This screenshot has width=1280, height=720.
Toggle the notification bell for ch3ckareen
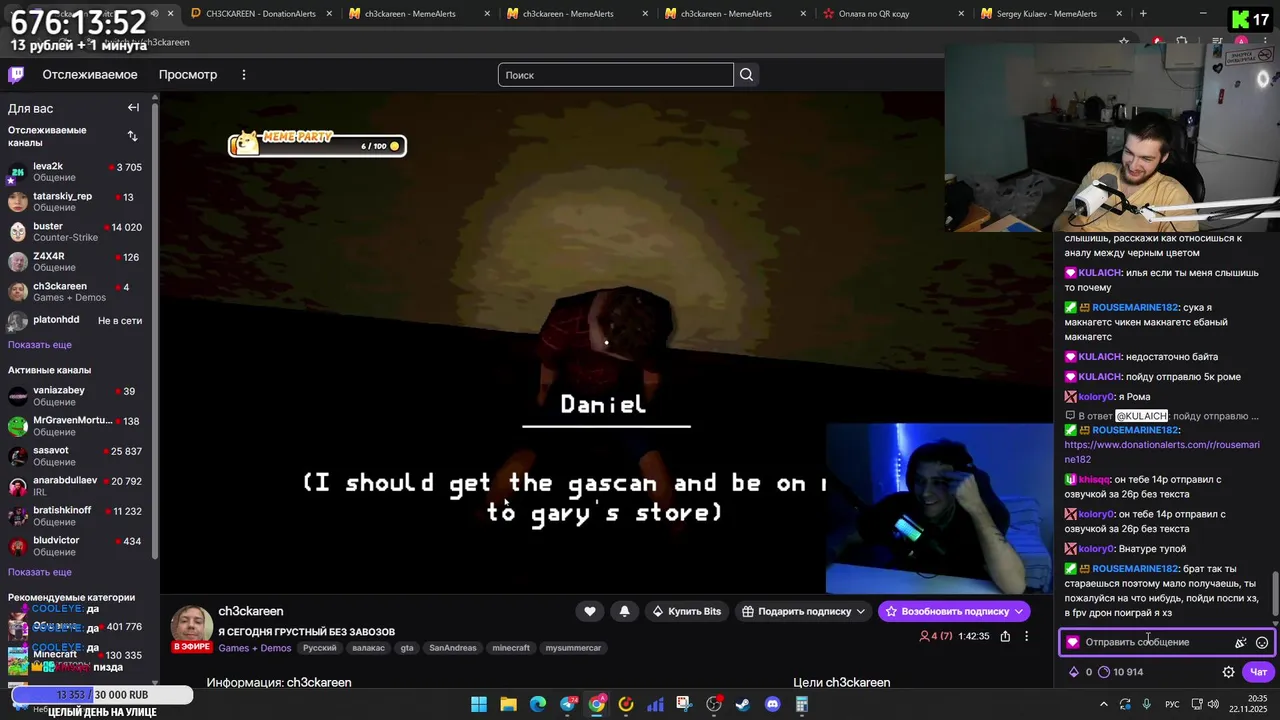tap(625, 611)
